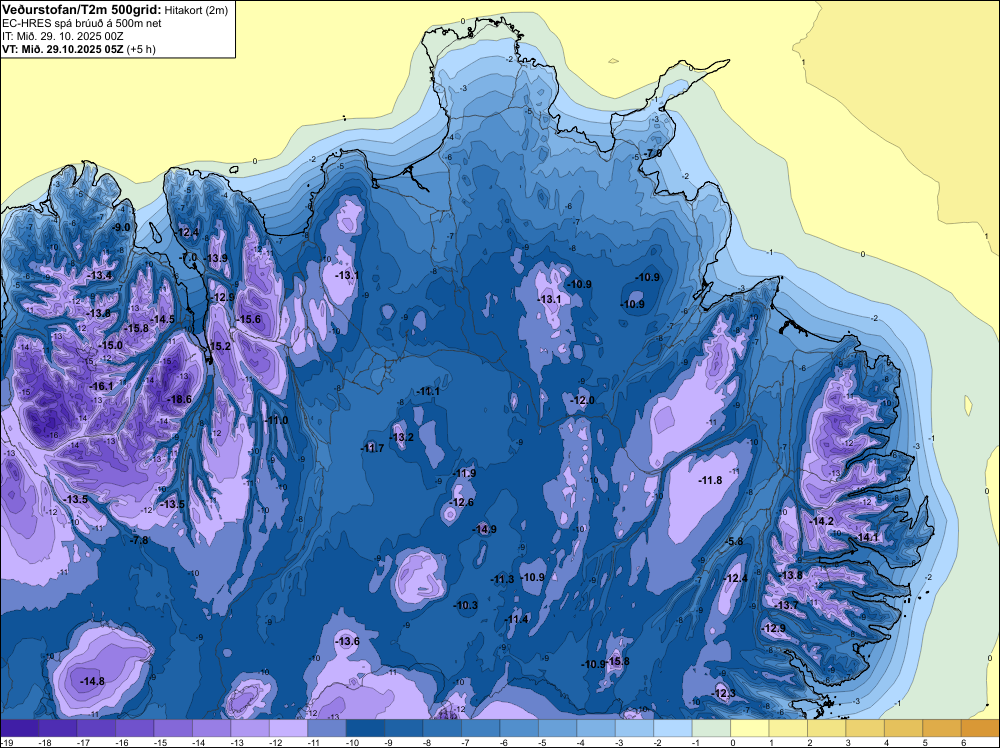Click the 'Hitakort (2m)' subtitle
Image resolution: width=1000 pixels, height=748 pixels.
(196, 10)
